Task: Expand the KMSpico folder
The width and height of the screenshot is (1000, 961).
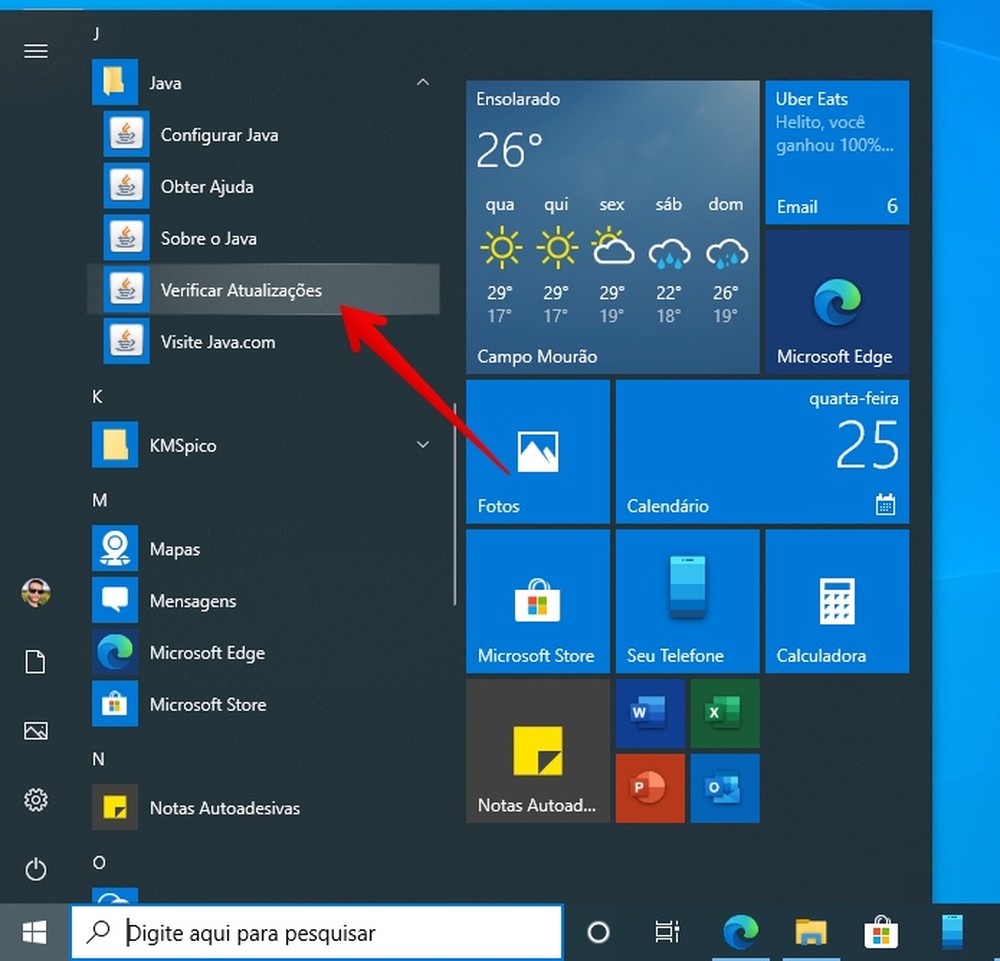Action: coord(423,445)
